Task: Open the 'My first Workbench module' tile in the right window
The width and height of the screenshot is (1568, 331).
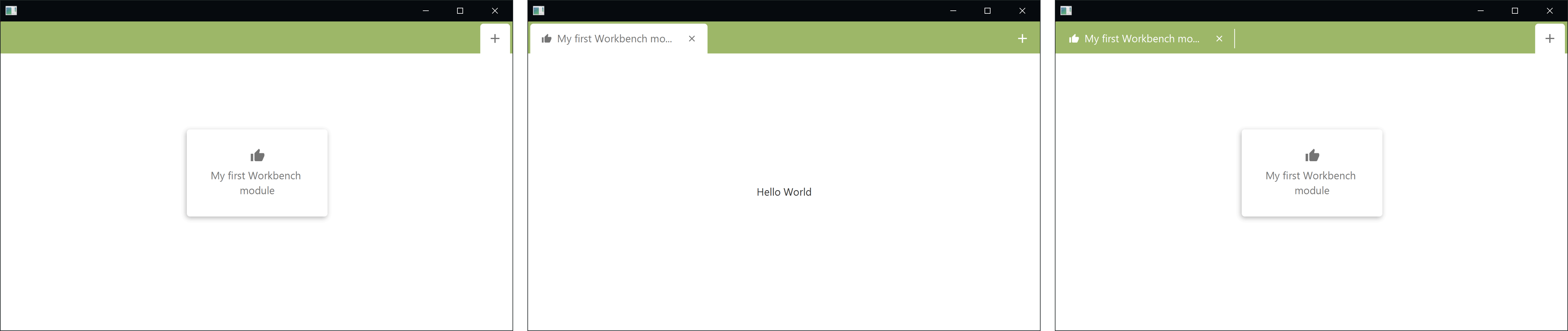Action: click(x=1312, y=183)
